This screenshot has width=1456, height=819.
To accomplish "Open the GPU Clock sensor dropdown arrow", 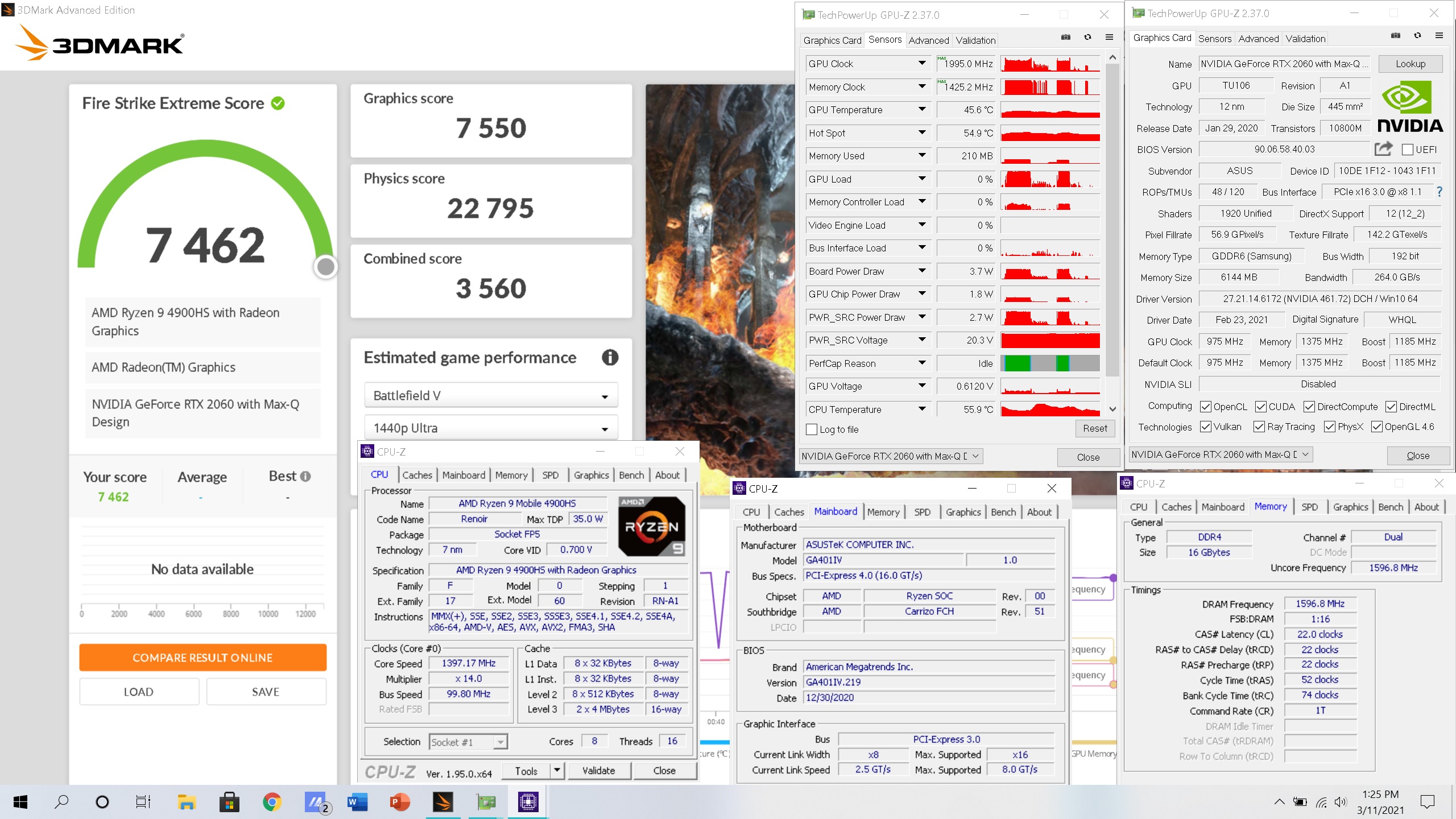I will [x=922, y=64].
